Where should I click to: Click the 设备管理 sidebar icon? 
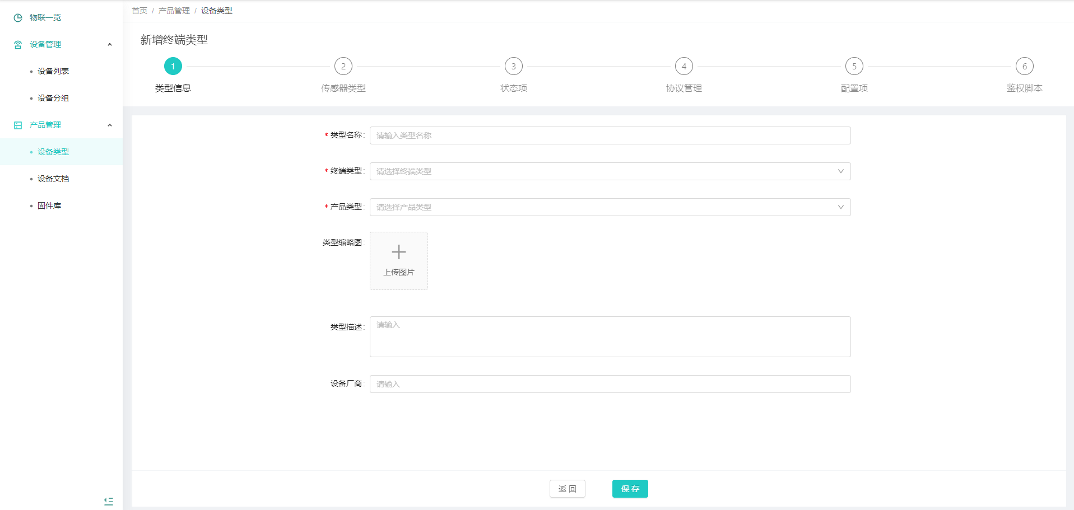[x=17, y=45]
